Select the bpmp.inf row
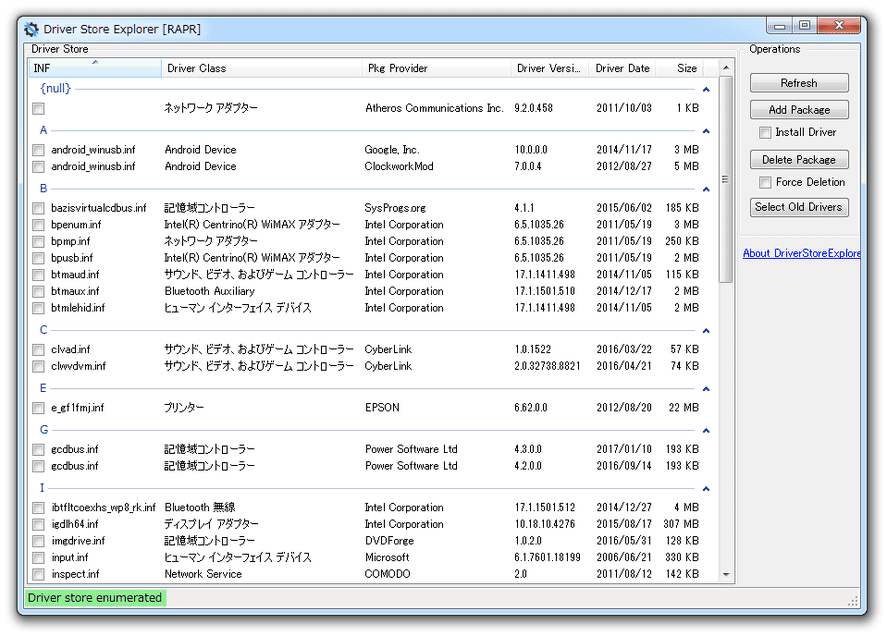The width and height of the screenshot is (887, 636). click(x=367, y=242)
